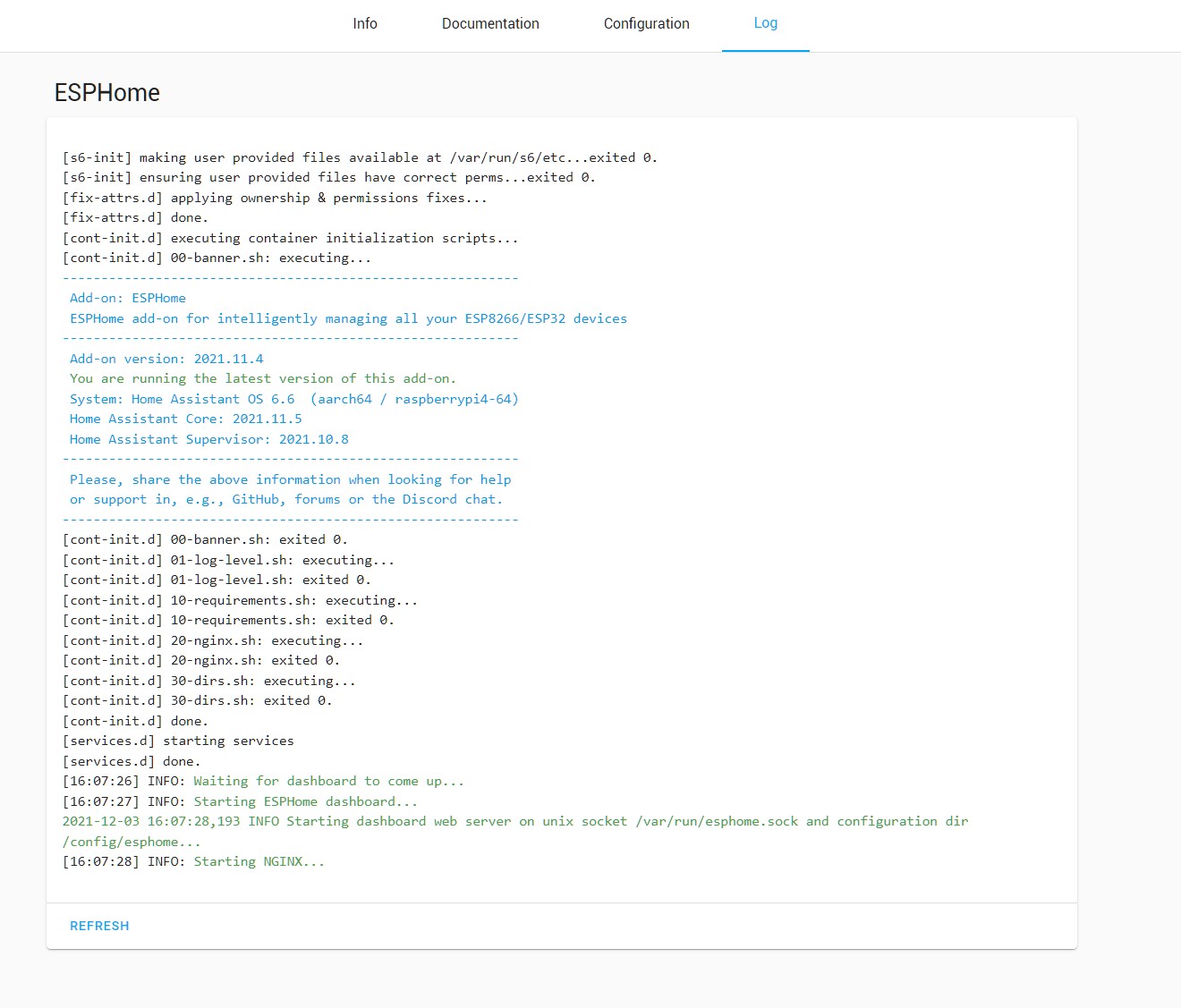Click the REFRESH button to reload logs

pos(99,926)
